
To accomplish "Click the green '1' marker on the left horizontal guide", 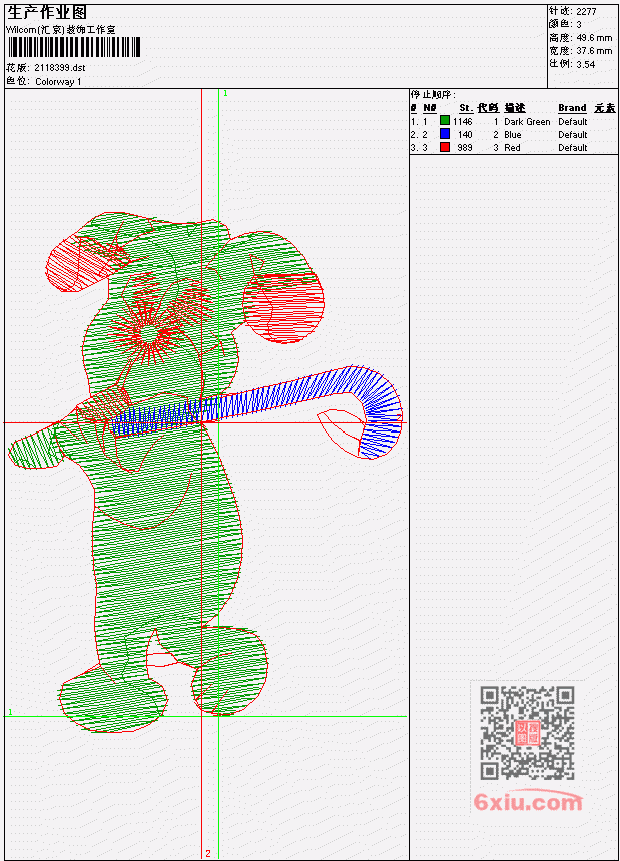I will tap(10, 712).
